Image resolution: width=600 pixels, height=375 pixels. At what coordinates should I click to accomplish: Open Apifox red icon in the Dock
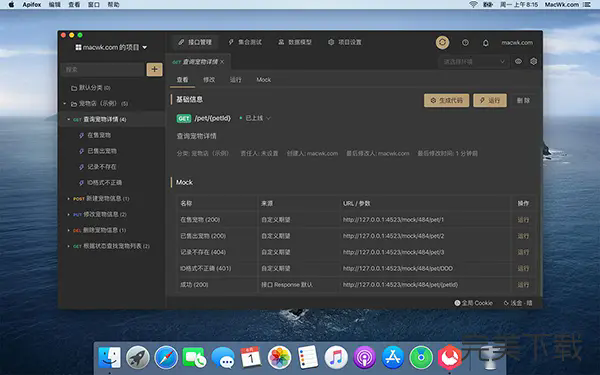(450, 357)
